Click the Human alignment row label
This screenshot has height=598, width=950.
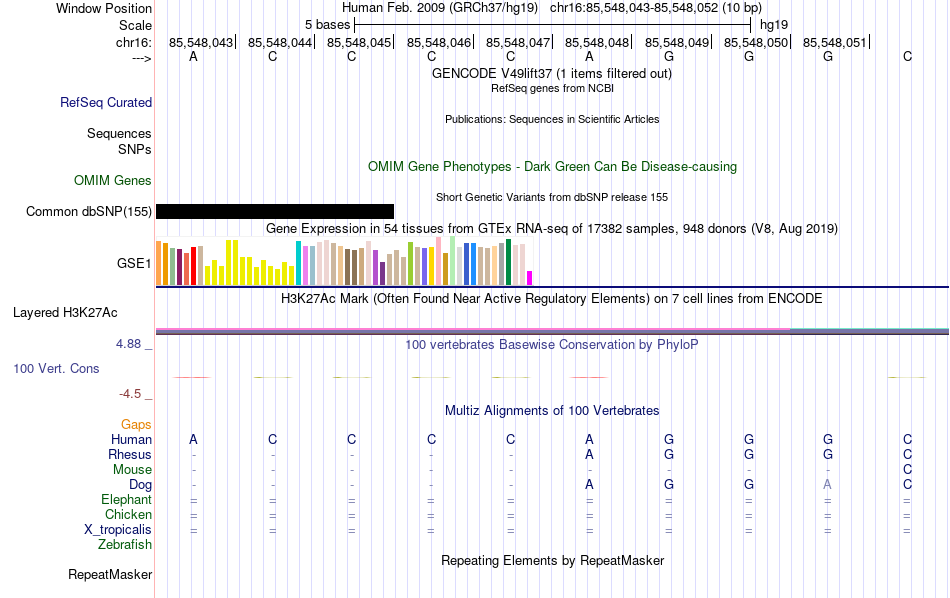pyautogui.click(x=131, y=439)
